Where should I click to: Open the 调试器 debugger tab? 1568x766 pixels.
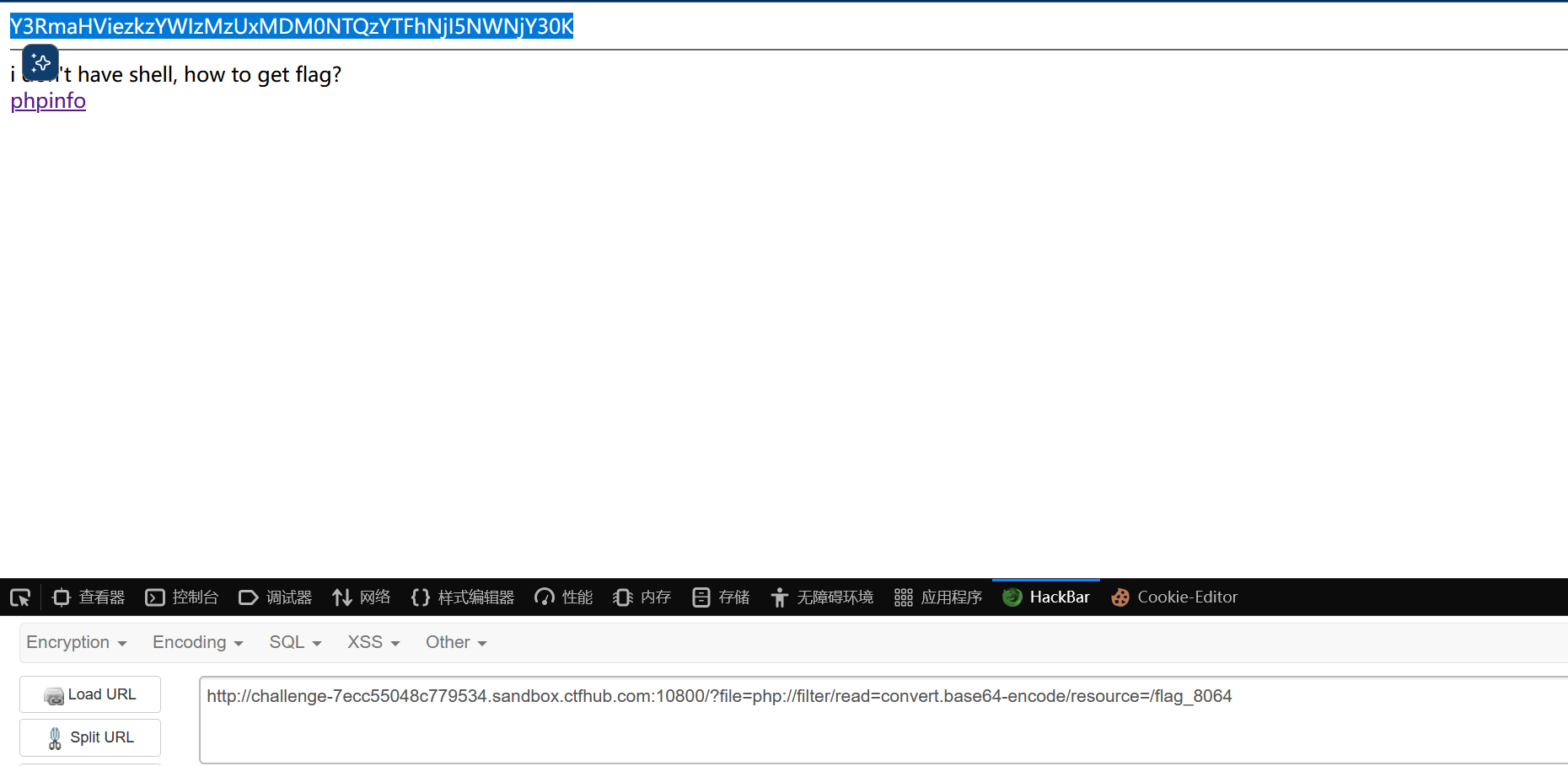point(276,597)
